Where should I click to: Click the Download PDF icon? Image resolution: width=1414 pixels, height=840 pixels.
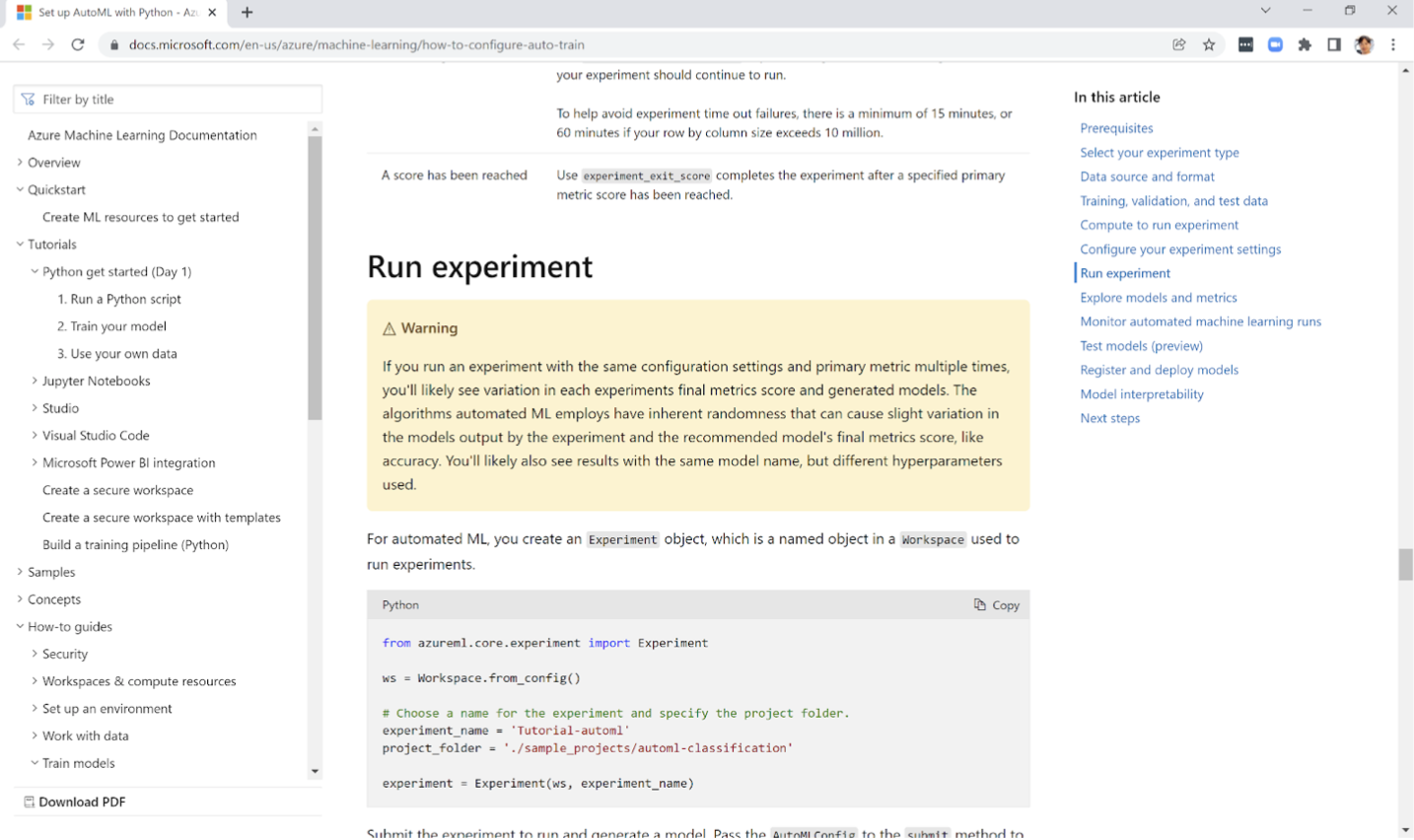31,802
